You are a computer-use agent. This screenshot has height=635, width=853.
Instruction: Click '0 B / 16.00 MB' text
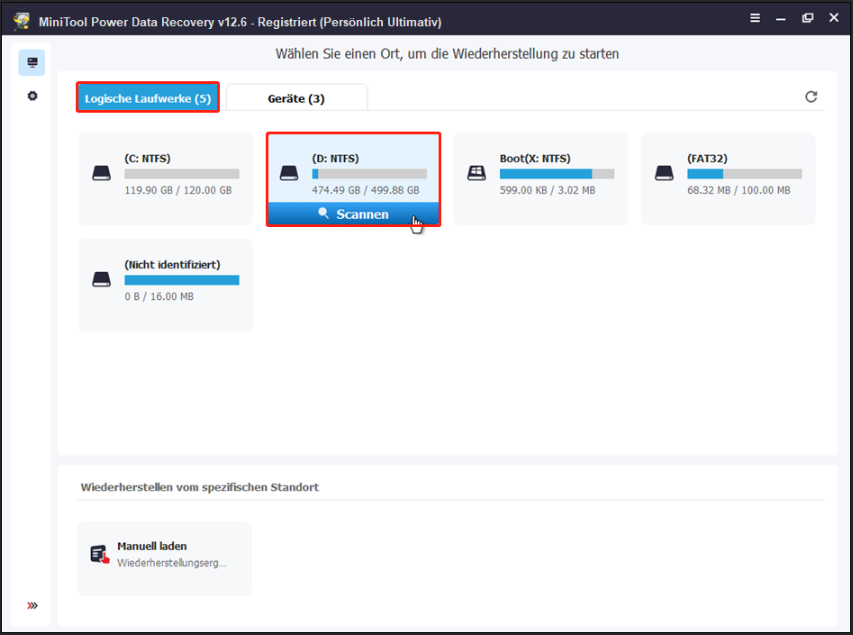click(x=159, y=297)
